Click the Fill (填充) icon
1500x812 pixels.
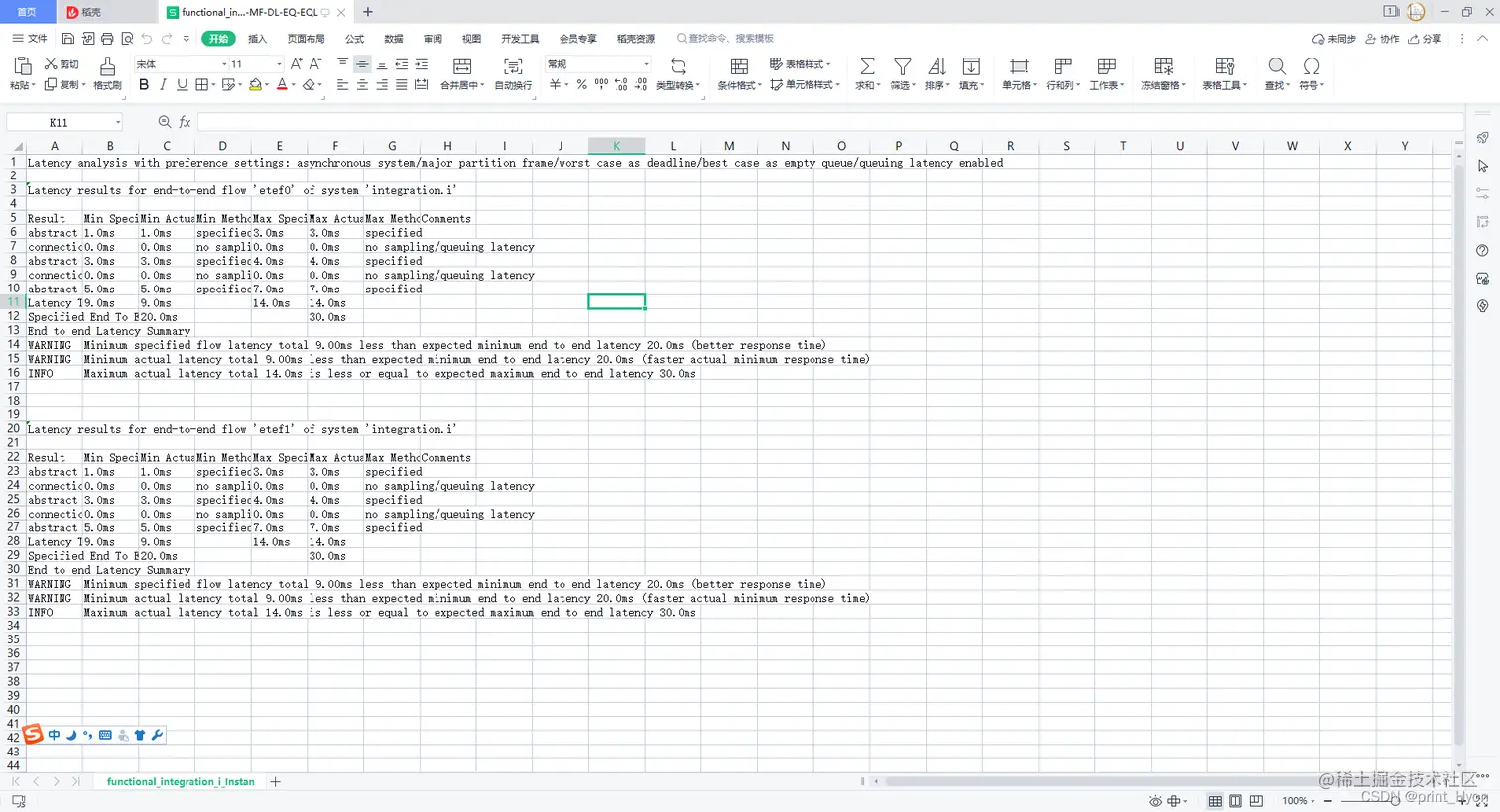[x=971, y=66]
